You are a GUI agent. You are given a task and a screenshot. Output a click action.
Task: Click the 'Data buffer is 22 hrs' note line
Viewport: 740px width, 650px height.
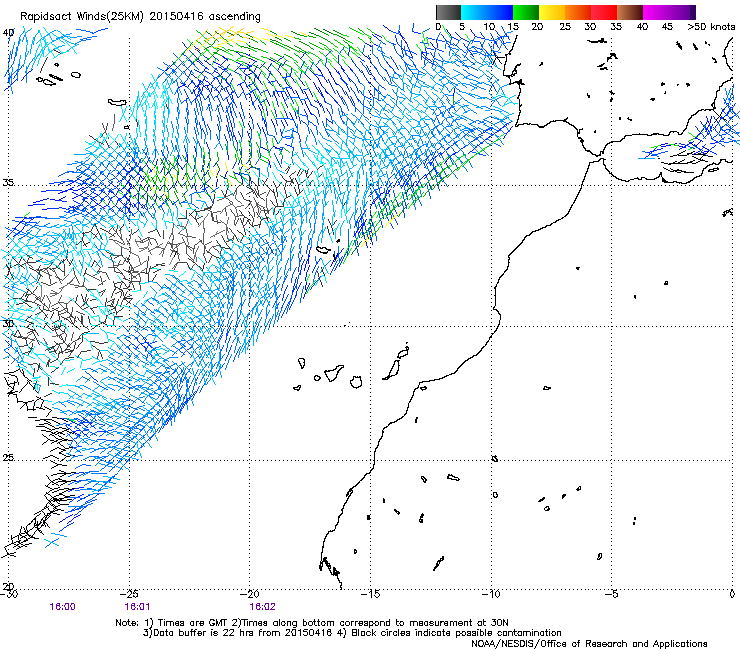pos(353,633)
